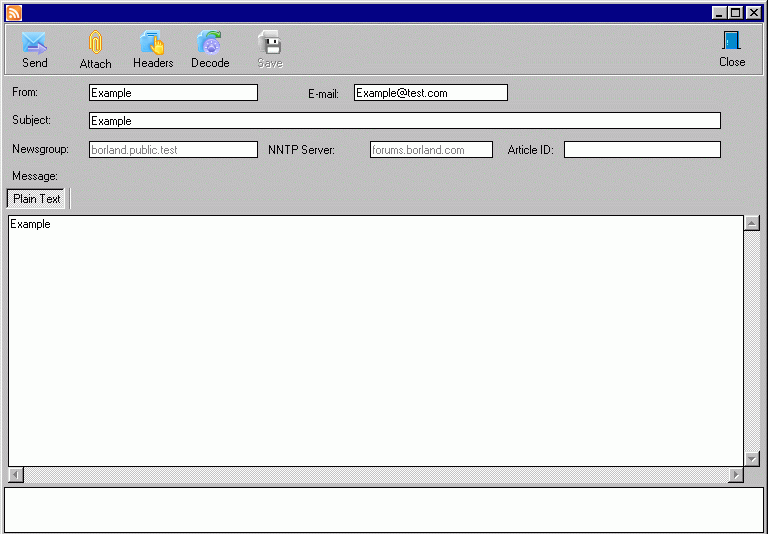
Task: Click inside the message body text area
Action: click(376, 341)
